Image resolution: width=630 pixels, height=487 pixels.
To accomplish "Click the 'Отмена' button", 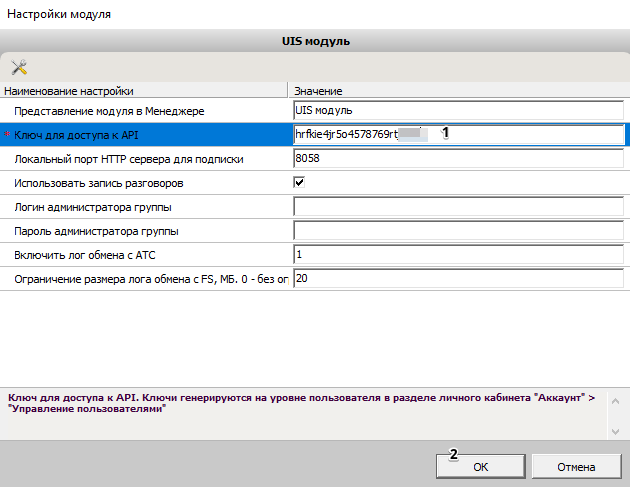I will point(576,467).
